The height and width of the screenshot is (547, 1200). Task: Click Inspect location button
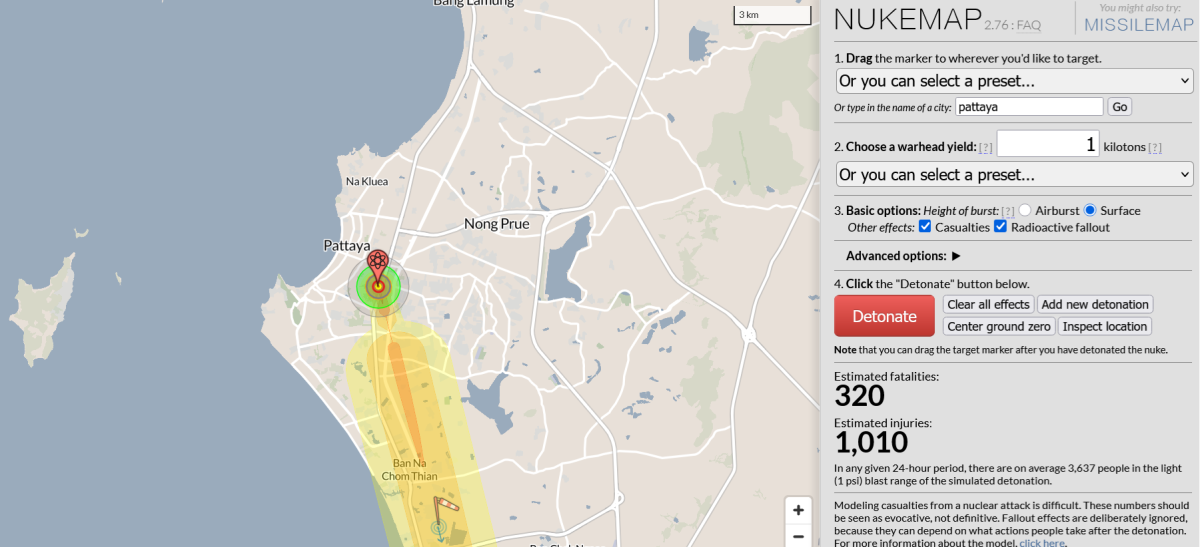(1104, 326)
